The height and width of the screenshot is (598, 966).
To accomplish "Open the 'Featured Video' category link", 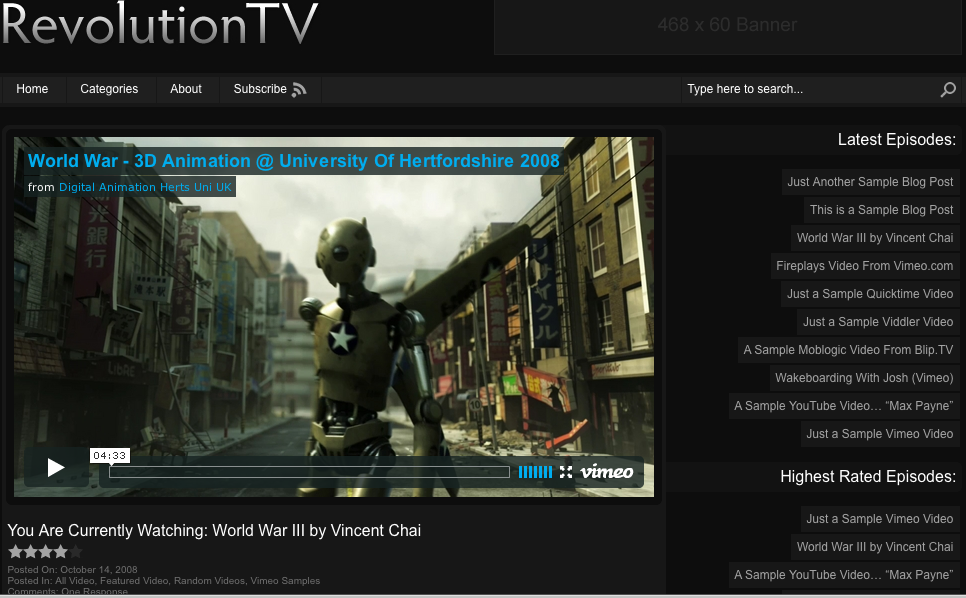I will click(x=134, y=581).
